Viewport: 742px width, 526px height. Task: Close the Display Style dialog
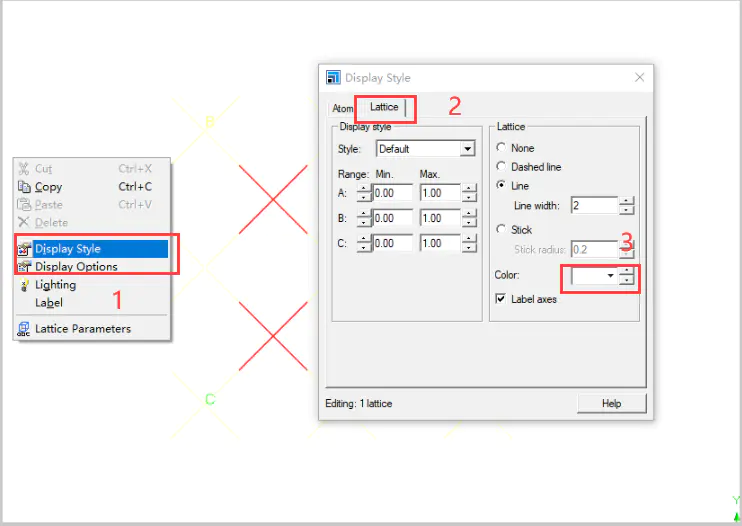pos(639,77)
